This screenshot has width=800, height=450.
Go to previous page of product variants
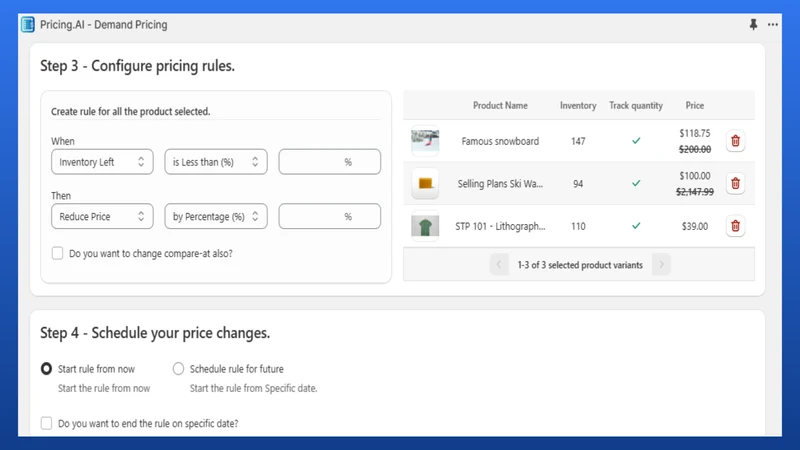(499, 264)
